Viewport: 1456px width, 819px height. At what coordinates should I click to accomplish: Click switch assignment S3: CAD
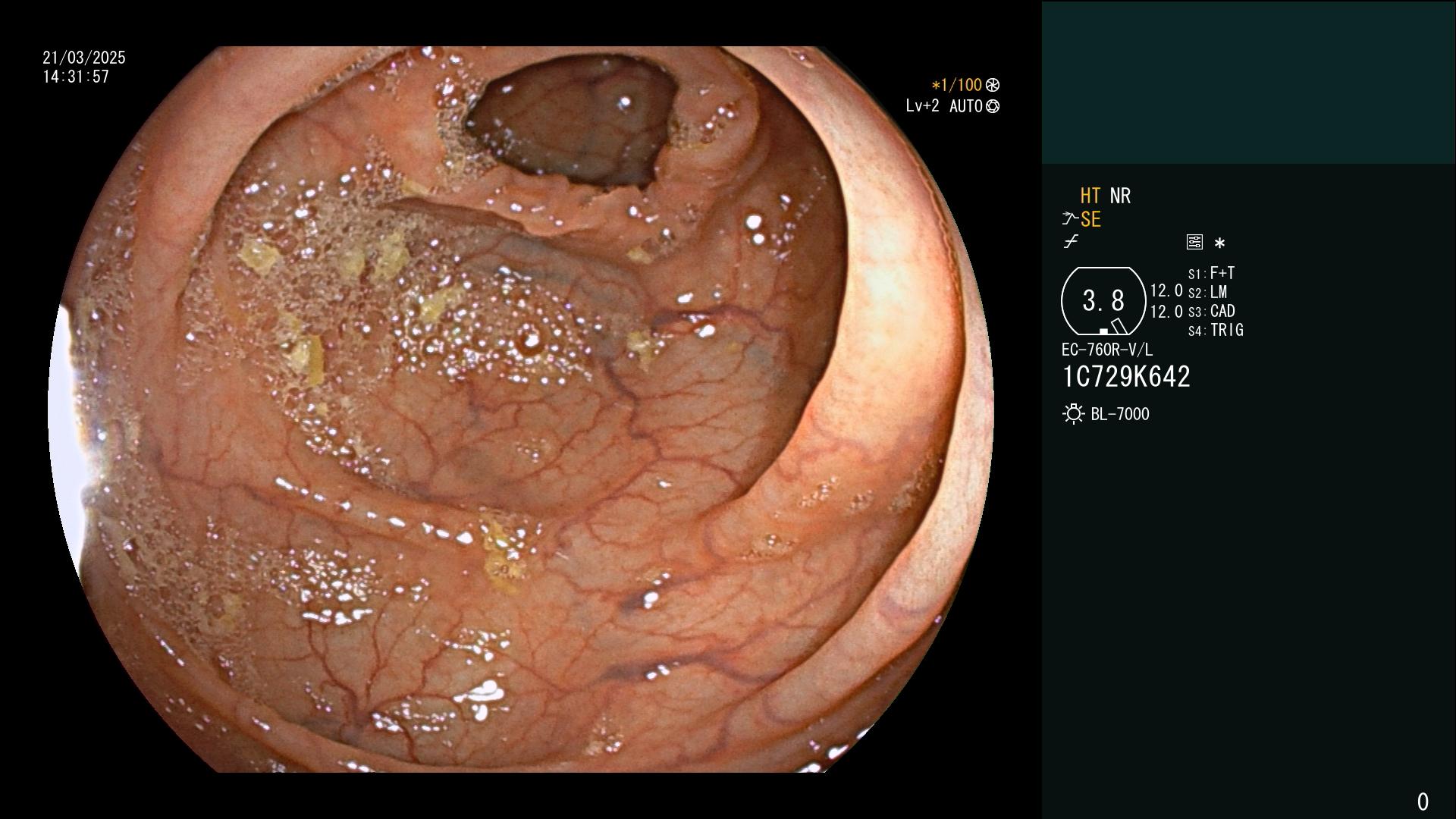1212,311
